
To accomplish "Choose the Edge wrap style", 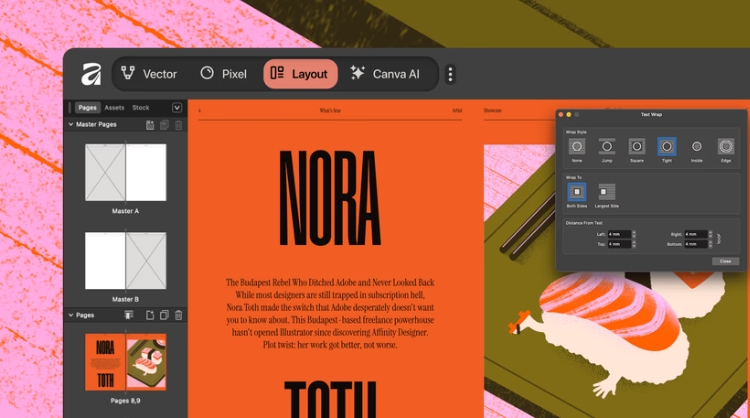I will tap(726, 146).
